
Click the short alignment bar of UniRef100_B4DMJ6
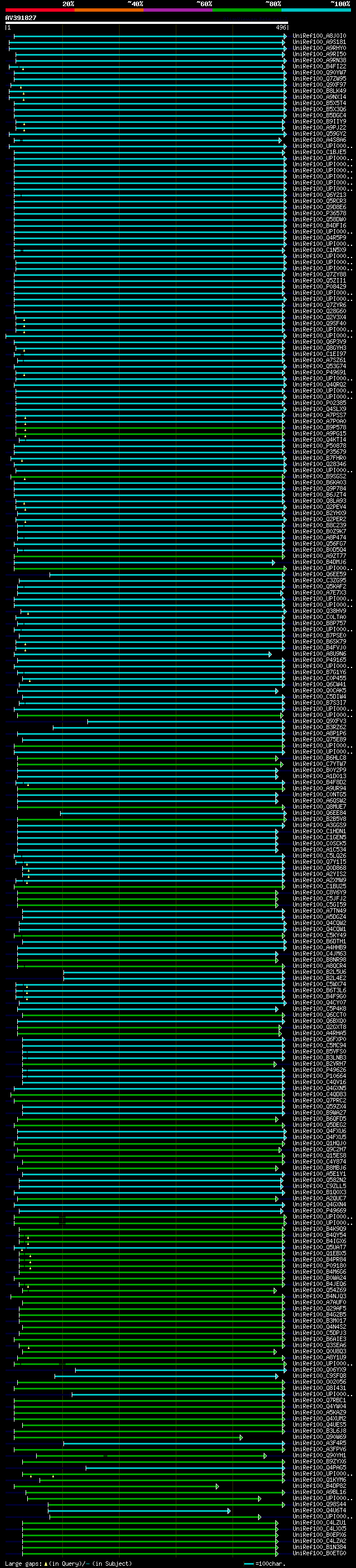click(x=144, y=562)
